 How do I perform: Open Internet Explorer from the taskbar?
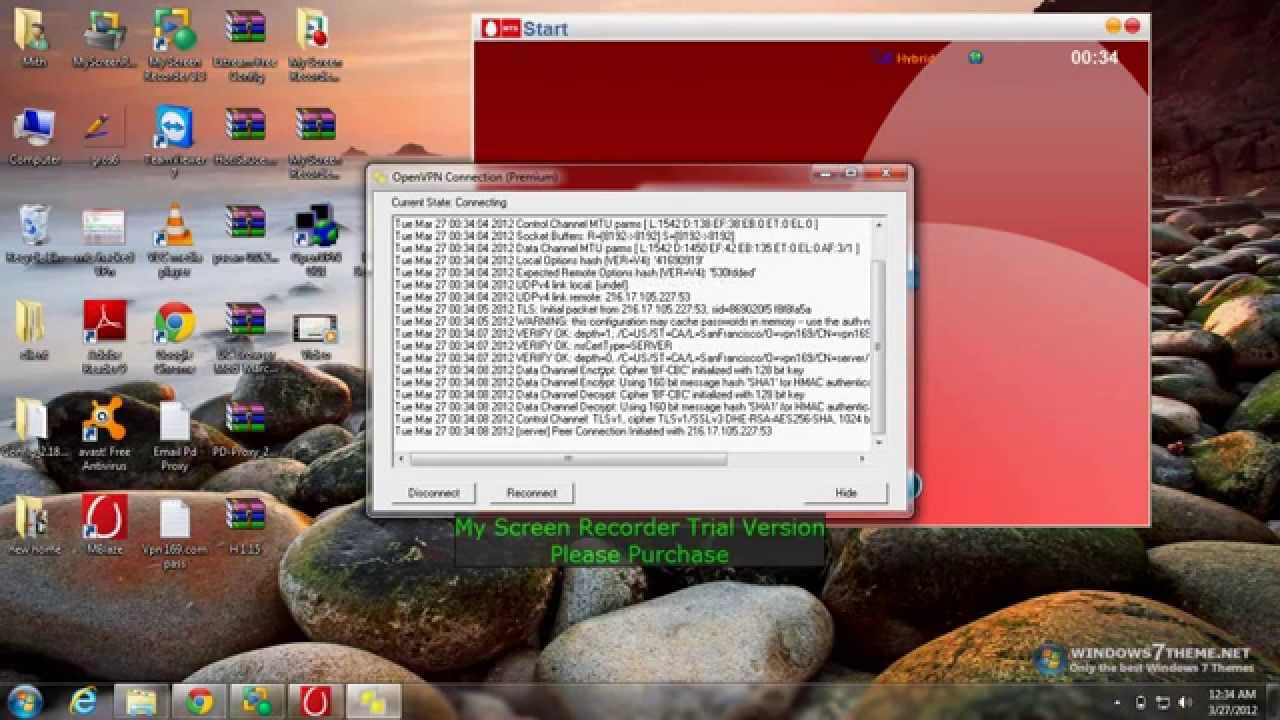[x=84, y=702]
